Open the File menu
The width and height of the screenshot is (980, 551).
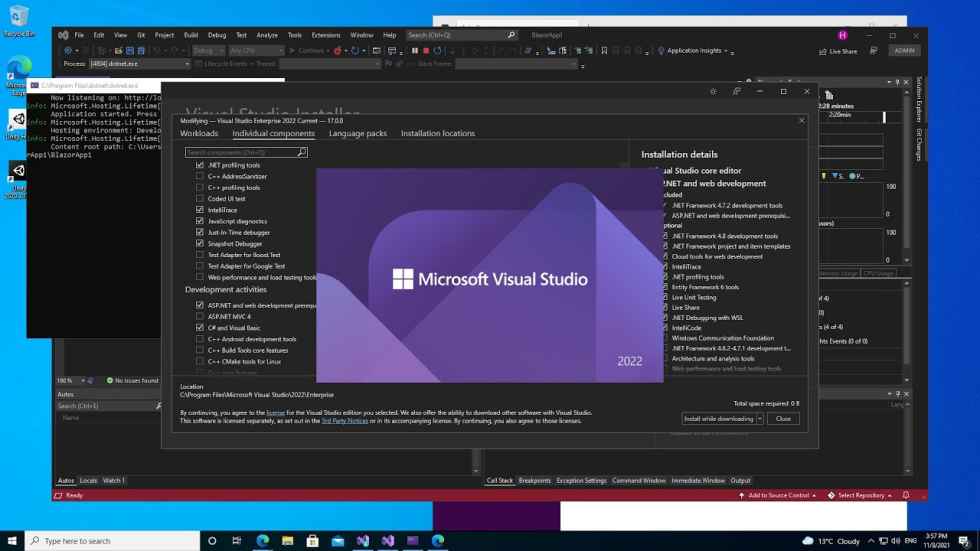(79, 35)
